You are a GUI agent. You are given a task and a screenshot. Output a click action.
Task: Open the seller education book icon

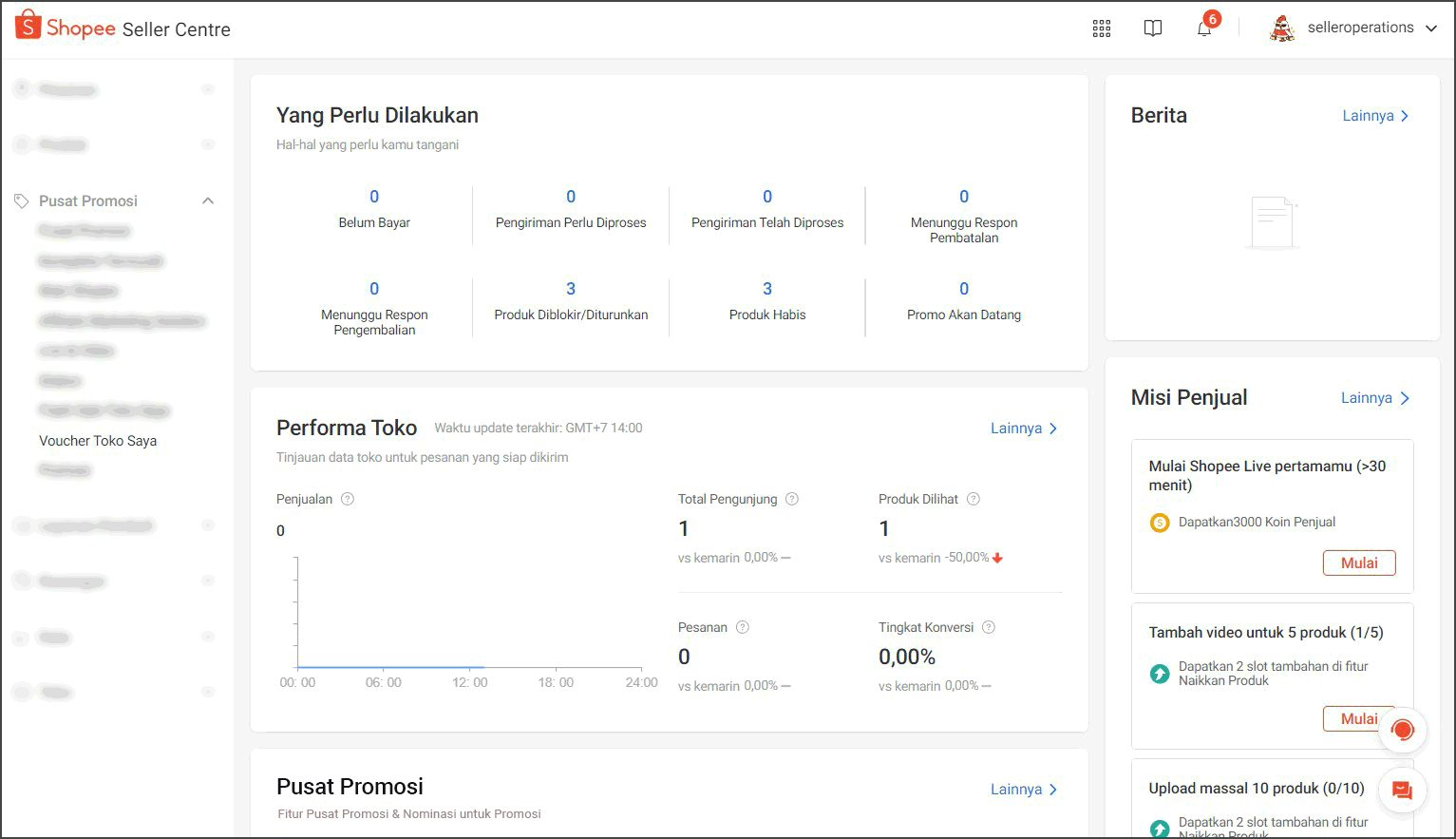[x=1153, y=29]
